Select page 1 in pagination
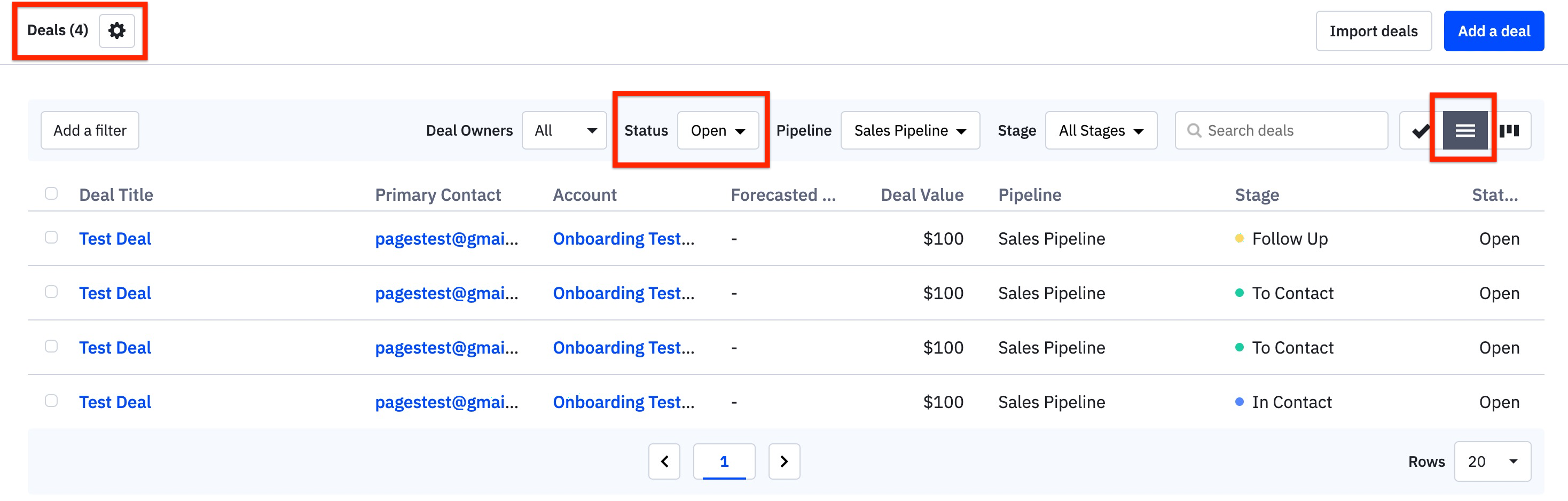1568x501 pixels. [x=724, y=461]
